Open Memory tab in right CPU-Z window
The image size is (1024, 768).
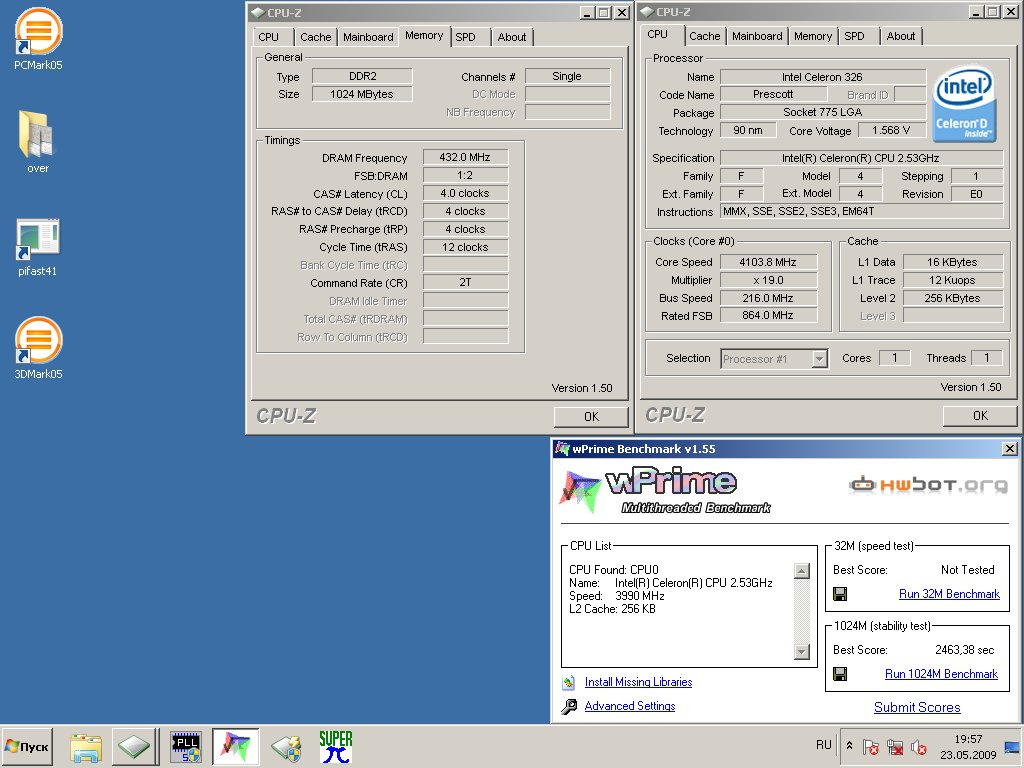pos(813,37)
